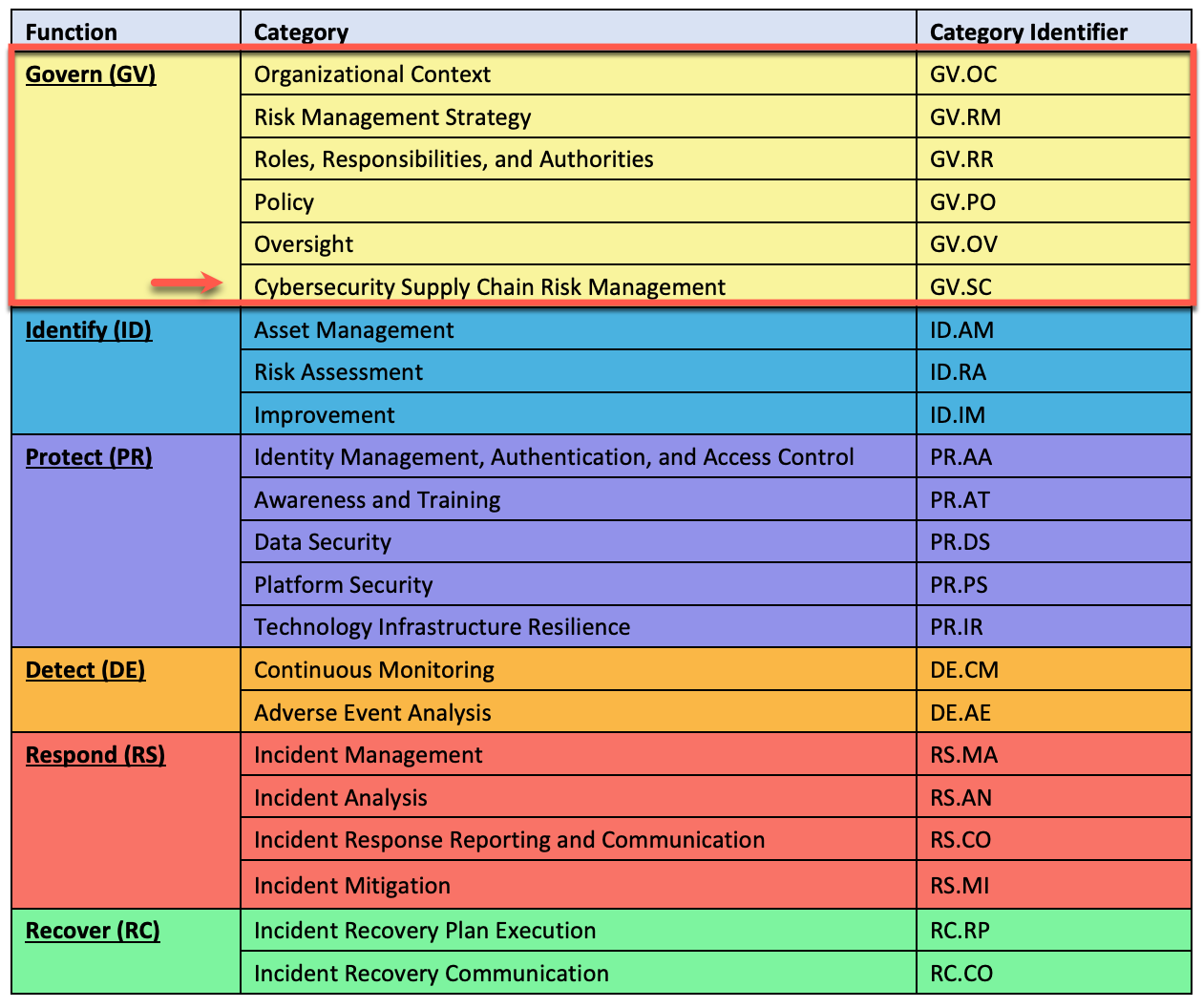Screen dimensions: 1203x1008
Task: Click the Incident Mitigation cell
Action: (x=353, y=885)
